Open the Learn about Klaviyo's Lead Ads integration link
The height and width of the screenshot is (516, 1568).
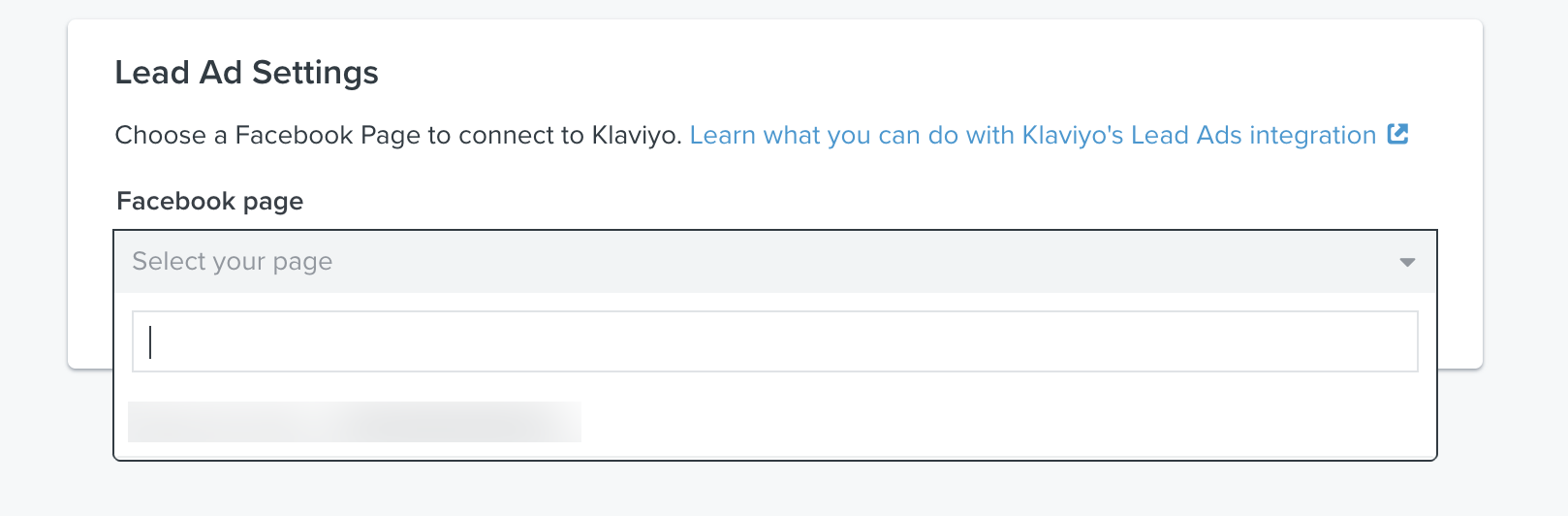point(1033,135)
